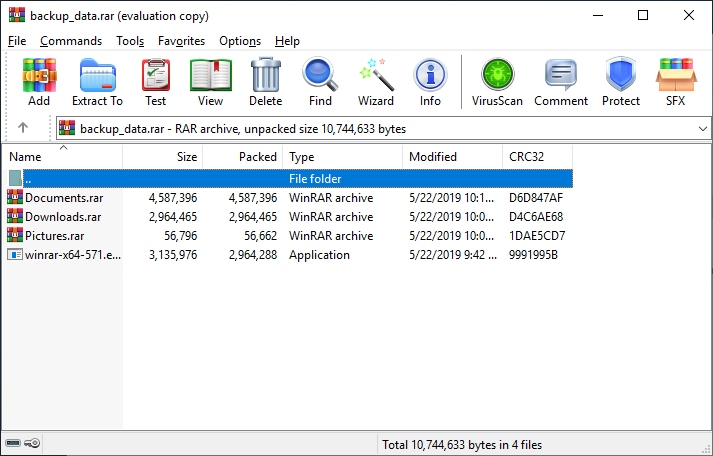Click the Extract To toolbar icon
Image resolution: width=713 pixels, height=456 pixels.
(x=97, y=82)
